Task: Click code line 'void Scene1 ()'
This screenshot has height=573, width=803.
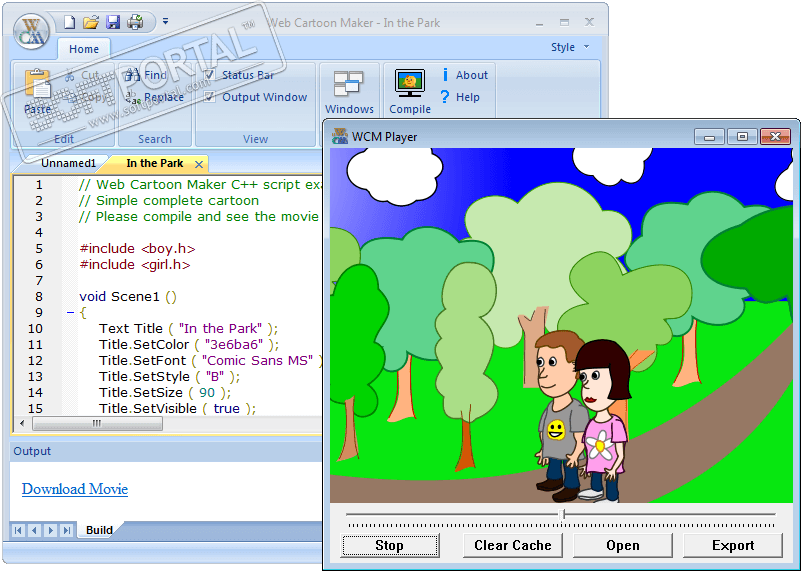Action: click(x=128, y=296)
